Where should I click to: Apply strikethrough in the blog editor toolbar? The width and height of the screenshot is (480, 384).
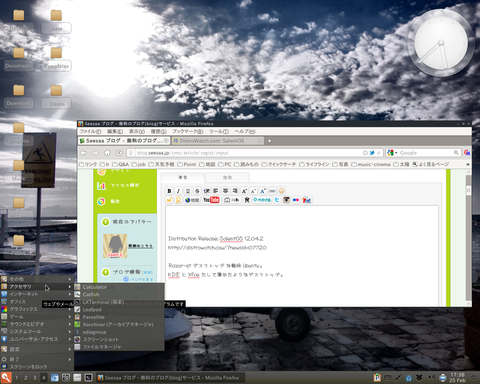197,191
